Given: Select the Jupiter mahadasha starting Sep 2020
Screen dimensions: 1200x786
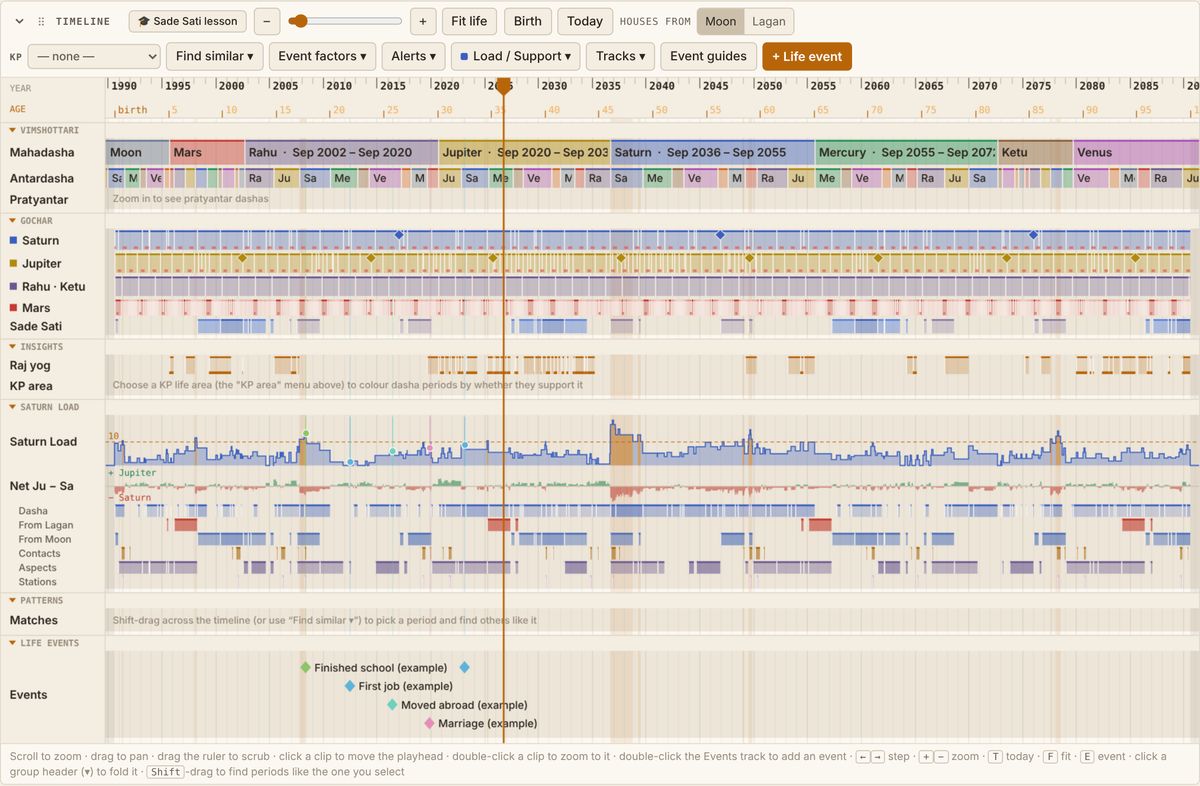Looking at the screenshot, I should (525, 153).
